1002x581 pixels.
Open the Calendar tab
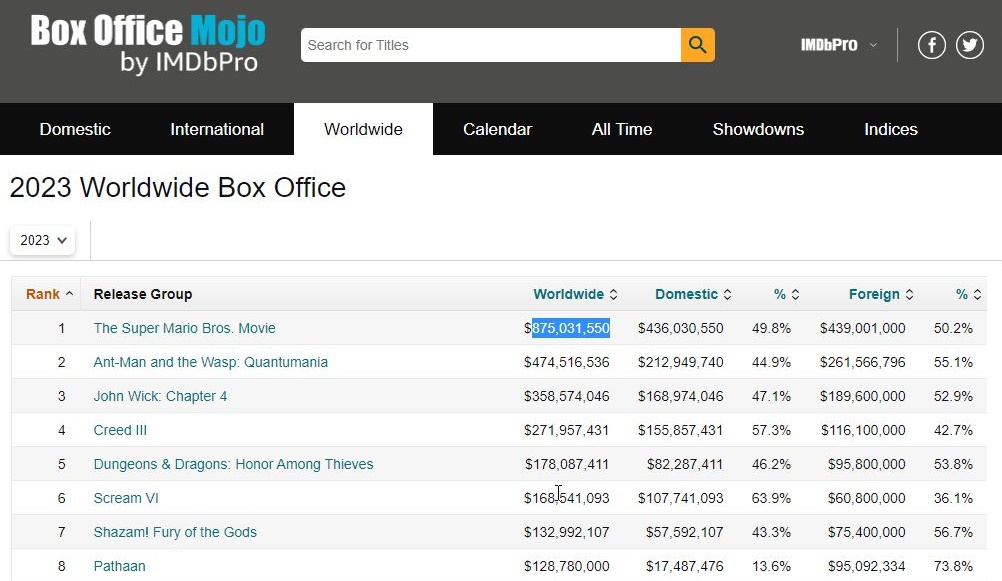(497, 129)
